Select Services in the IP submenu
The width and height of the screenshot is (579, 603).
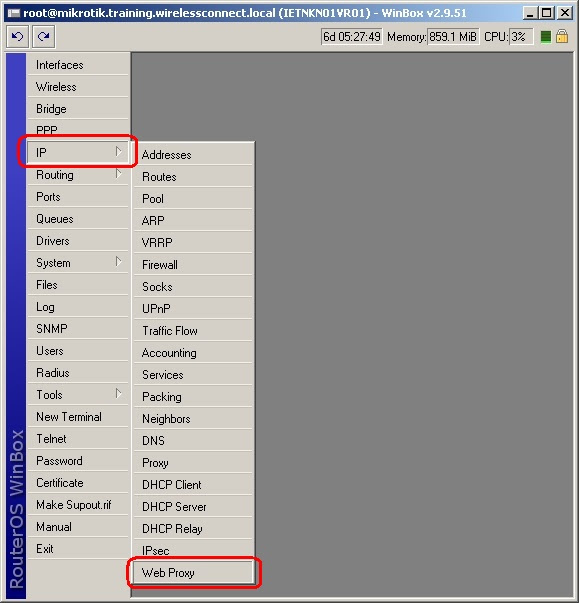click(193, 375)
